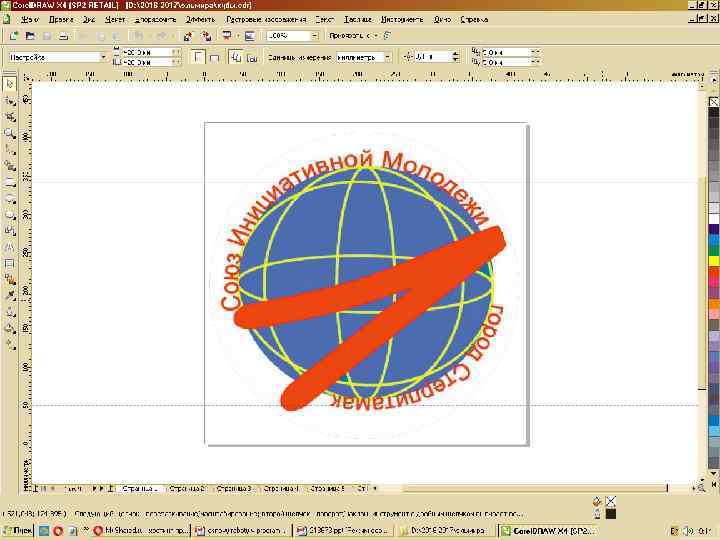Open the Fill tool flyout
The width and height of the screenshot is (720, 540).
10,328
